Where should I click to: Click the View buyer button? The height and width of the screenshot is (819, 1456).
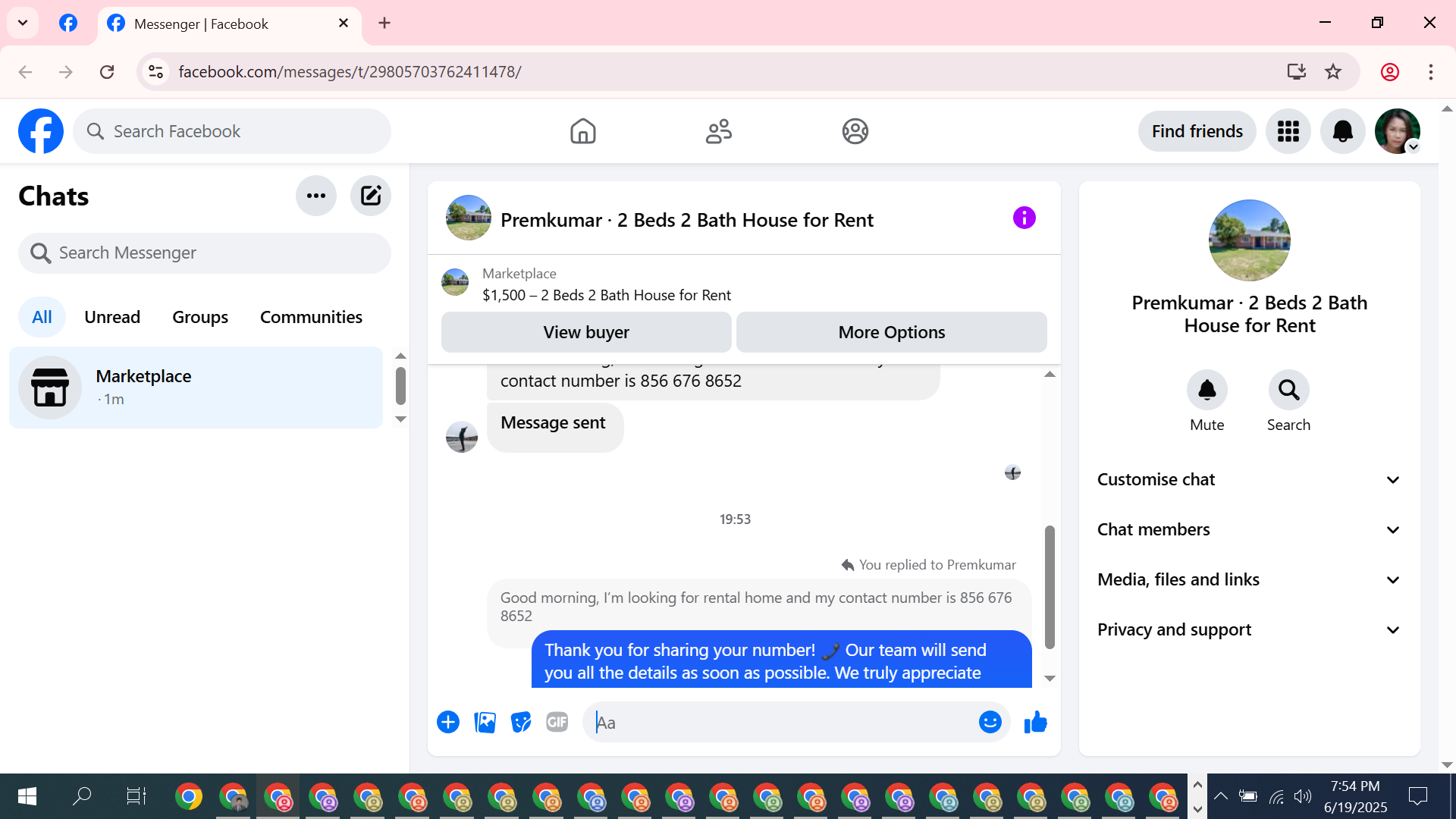point(586,332)
